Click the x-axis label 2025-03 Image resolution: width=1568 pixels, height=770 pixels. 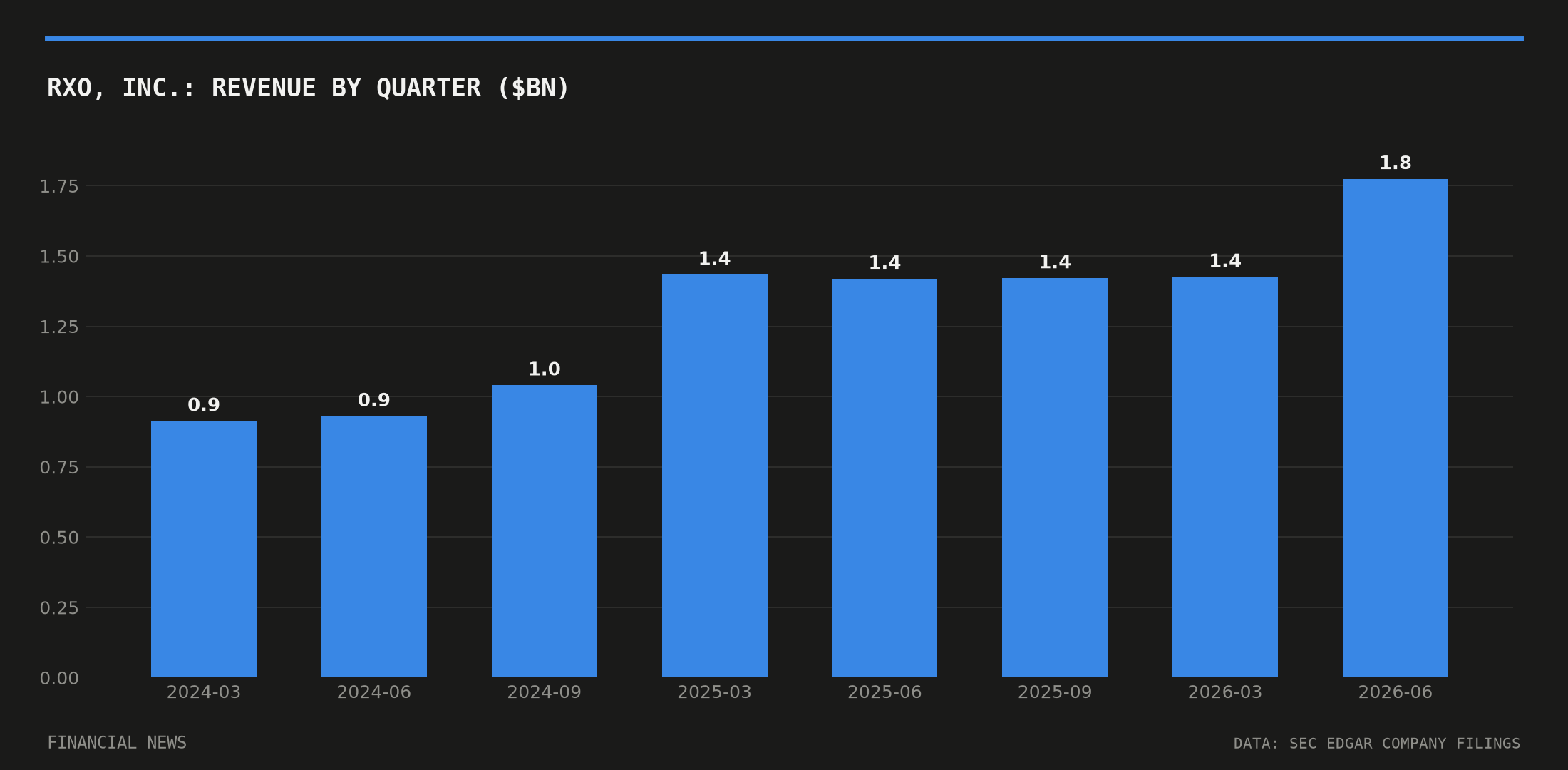tap(715, 692)
